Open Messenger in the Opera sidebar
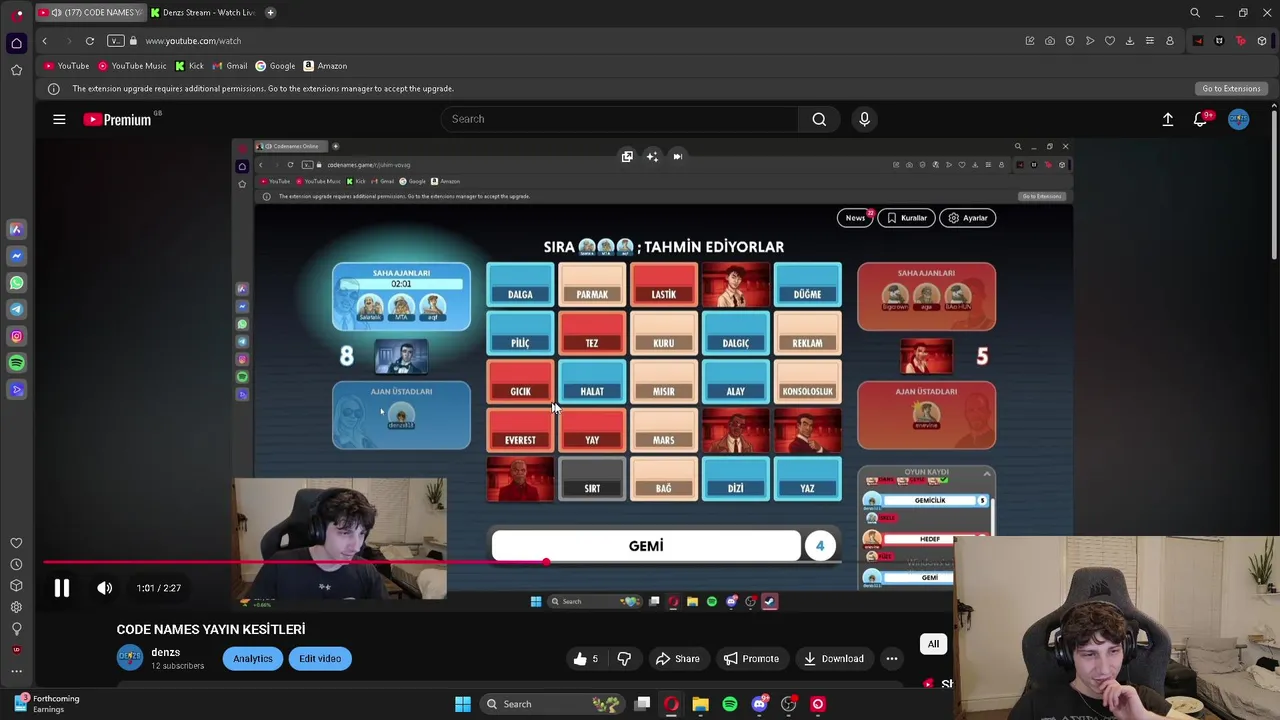This screenshot has height=720, width=1280. [16, 256]
